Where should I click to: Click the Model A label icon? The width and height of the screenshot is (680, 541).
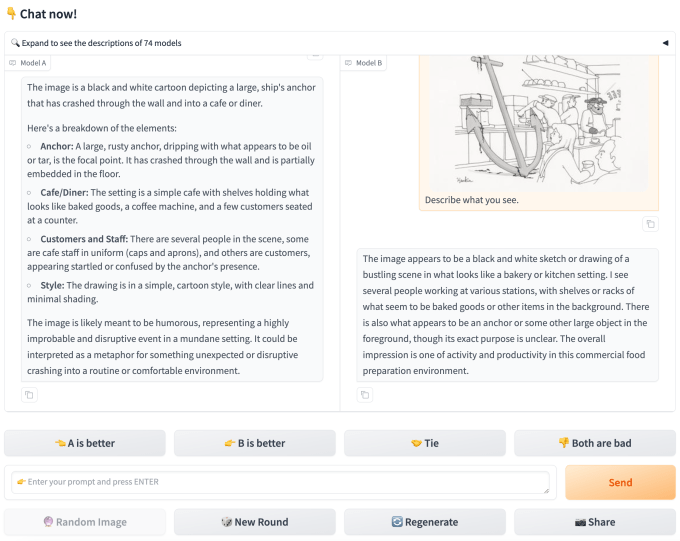pos(13,63)
